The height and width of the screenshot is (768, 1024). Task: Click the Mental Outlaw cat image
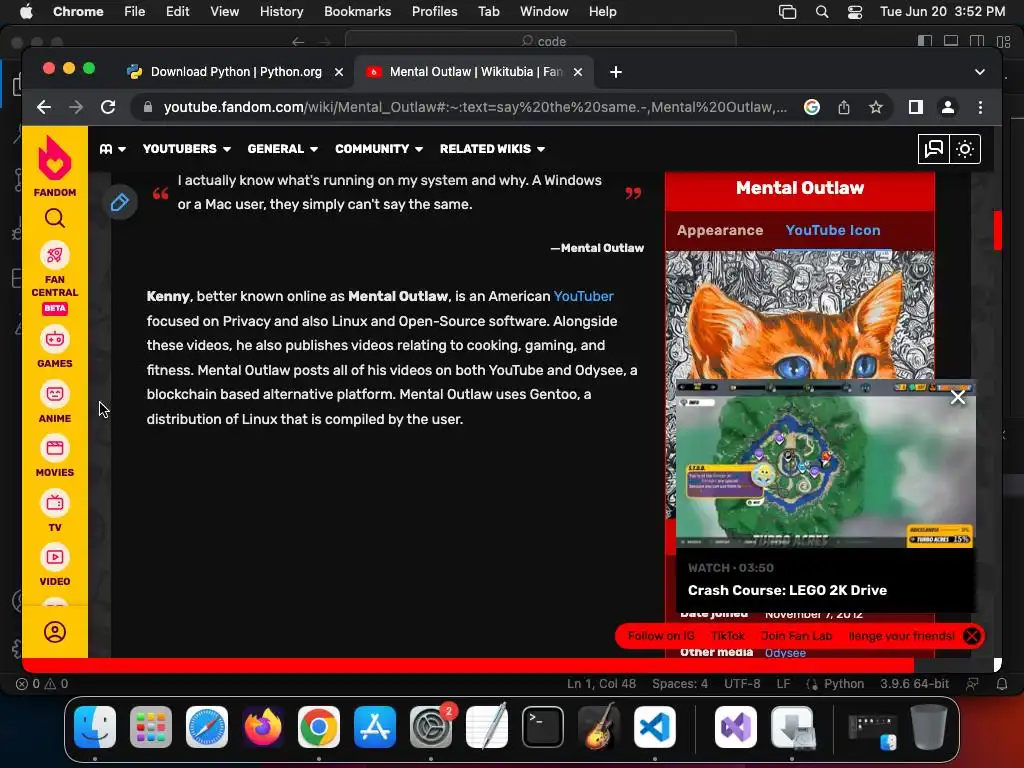pyautogui.click(x=800, y=315)
